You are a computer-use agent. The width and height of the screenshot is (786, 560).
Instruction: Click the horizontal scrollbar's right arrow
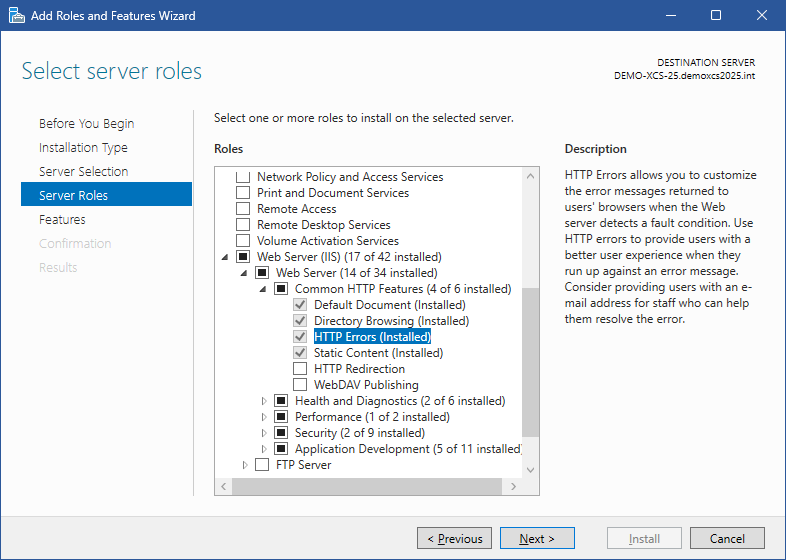coord(515,485)
